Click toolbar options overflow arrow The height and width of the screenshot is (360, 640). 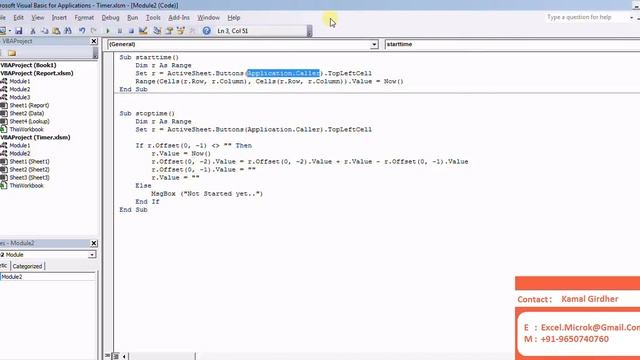click(x=309, y=31)
